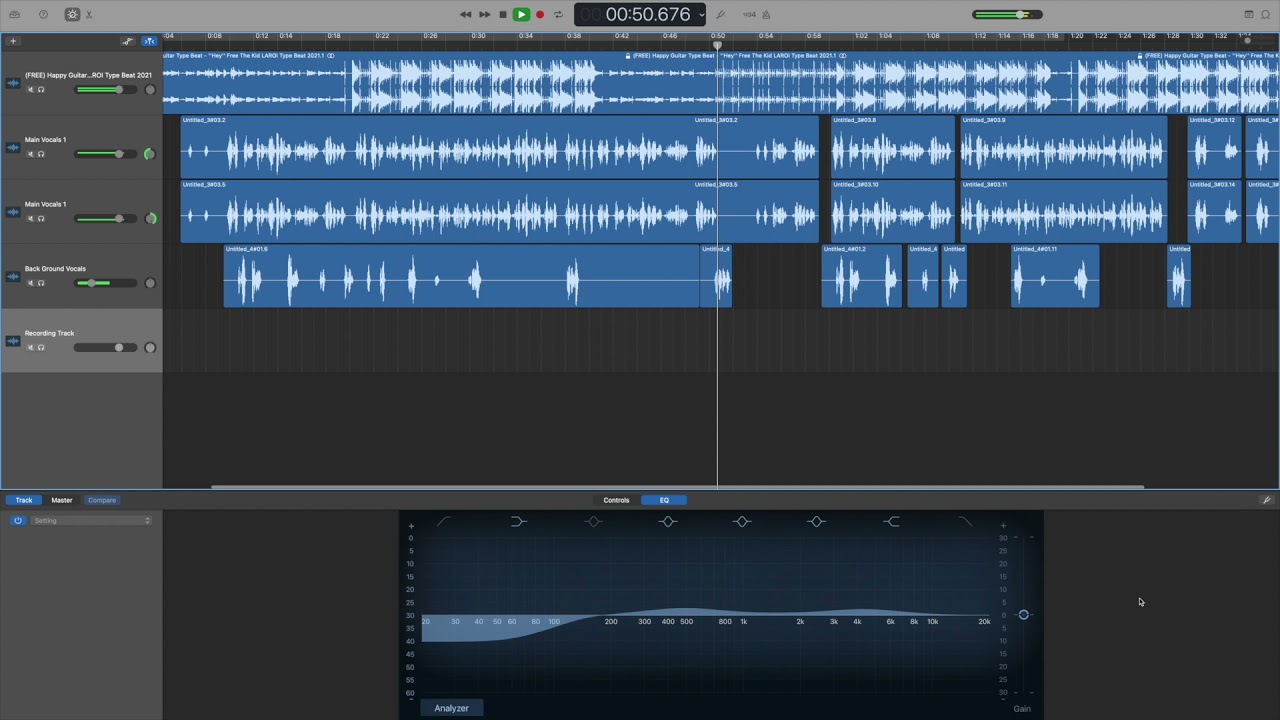The width and height of the screenshot is (1280, 720).
Task: Select the low shelf EQ band icon
Action: (519, 521)
